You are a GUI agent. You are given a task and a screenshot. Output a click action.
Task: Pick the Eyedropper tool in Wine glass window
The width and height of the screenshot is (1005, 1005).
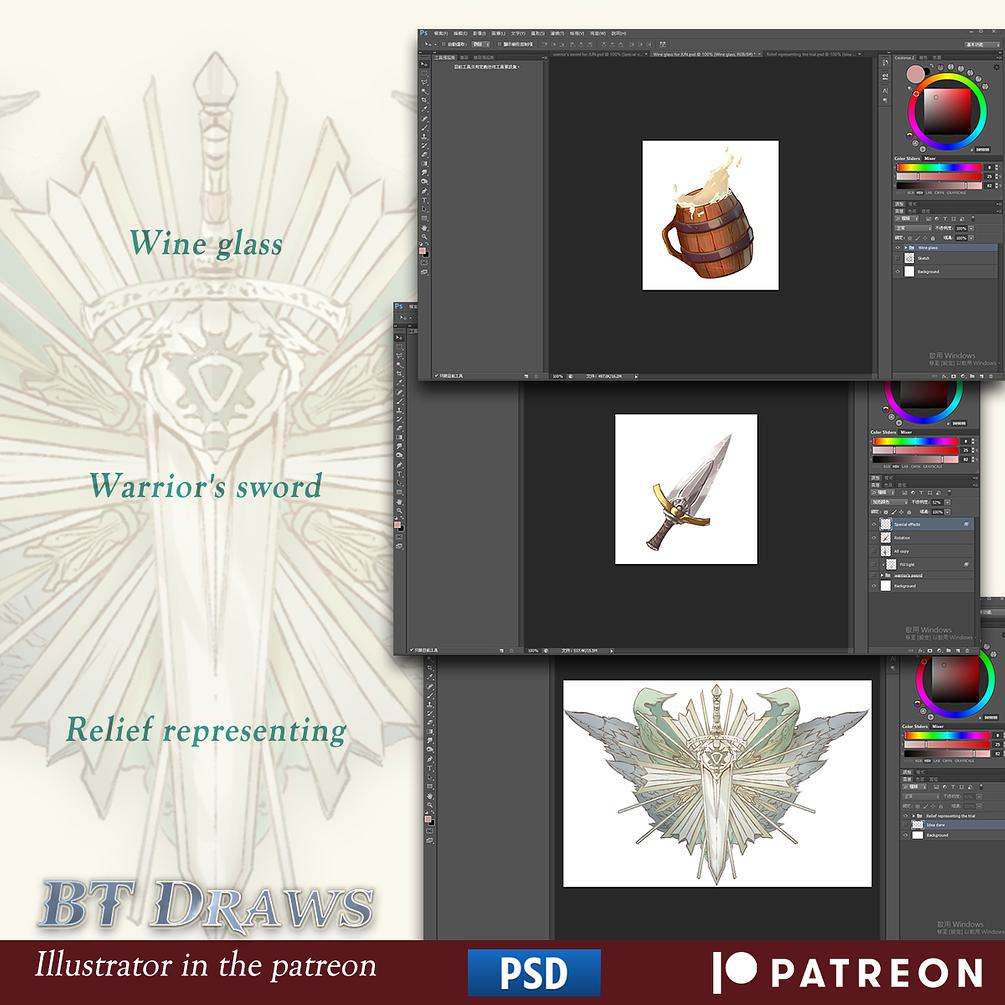(x=424, y=108)
